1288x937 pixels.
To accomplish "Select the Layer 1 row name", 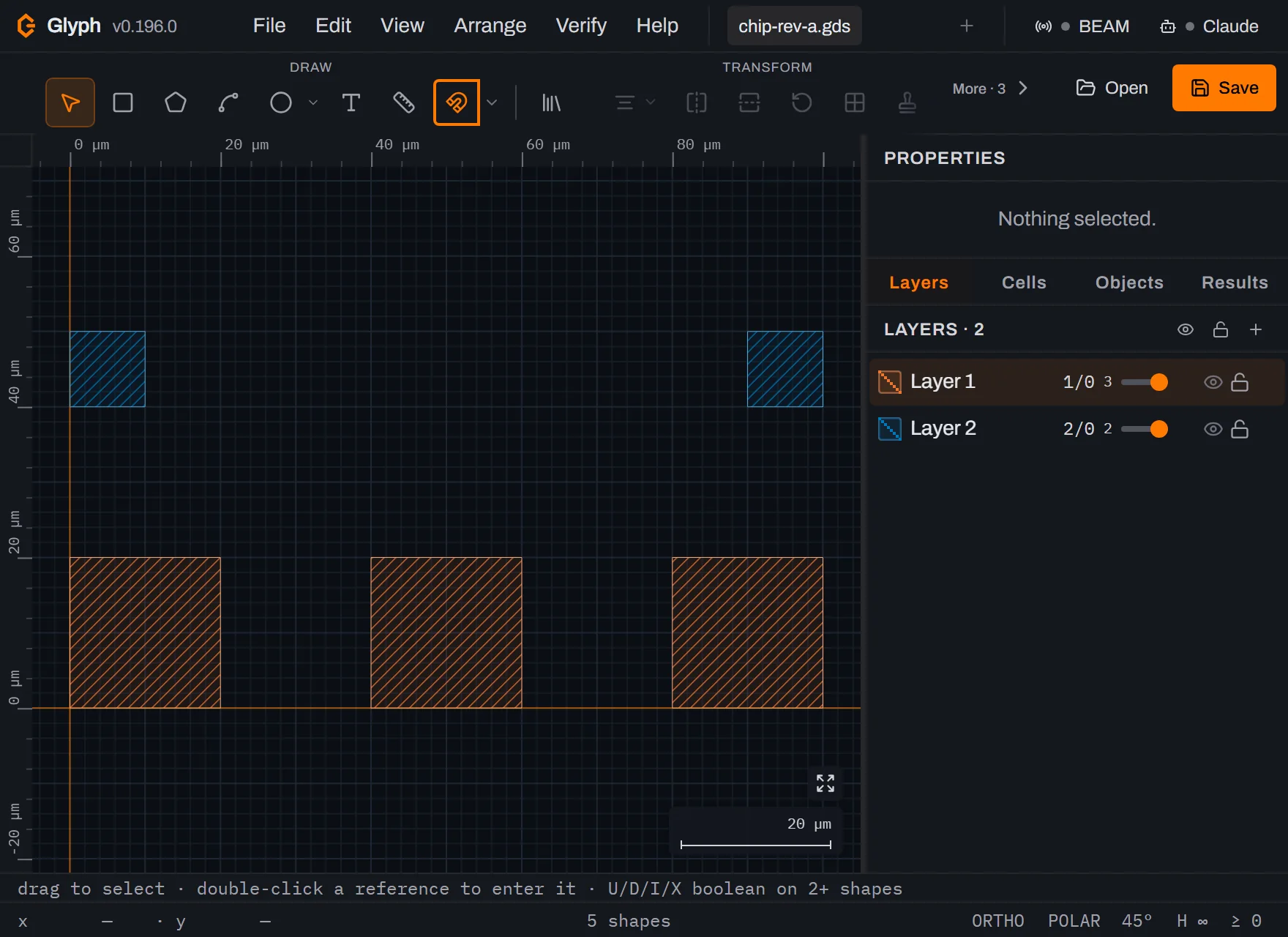I will [943, 381].
